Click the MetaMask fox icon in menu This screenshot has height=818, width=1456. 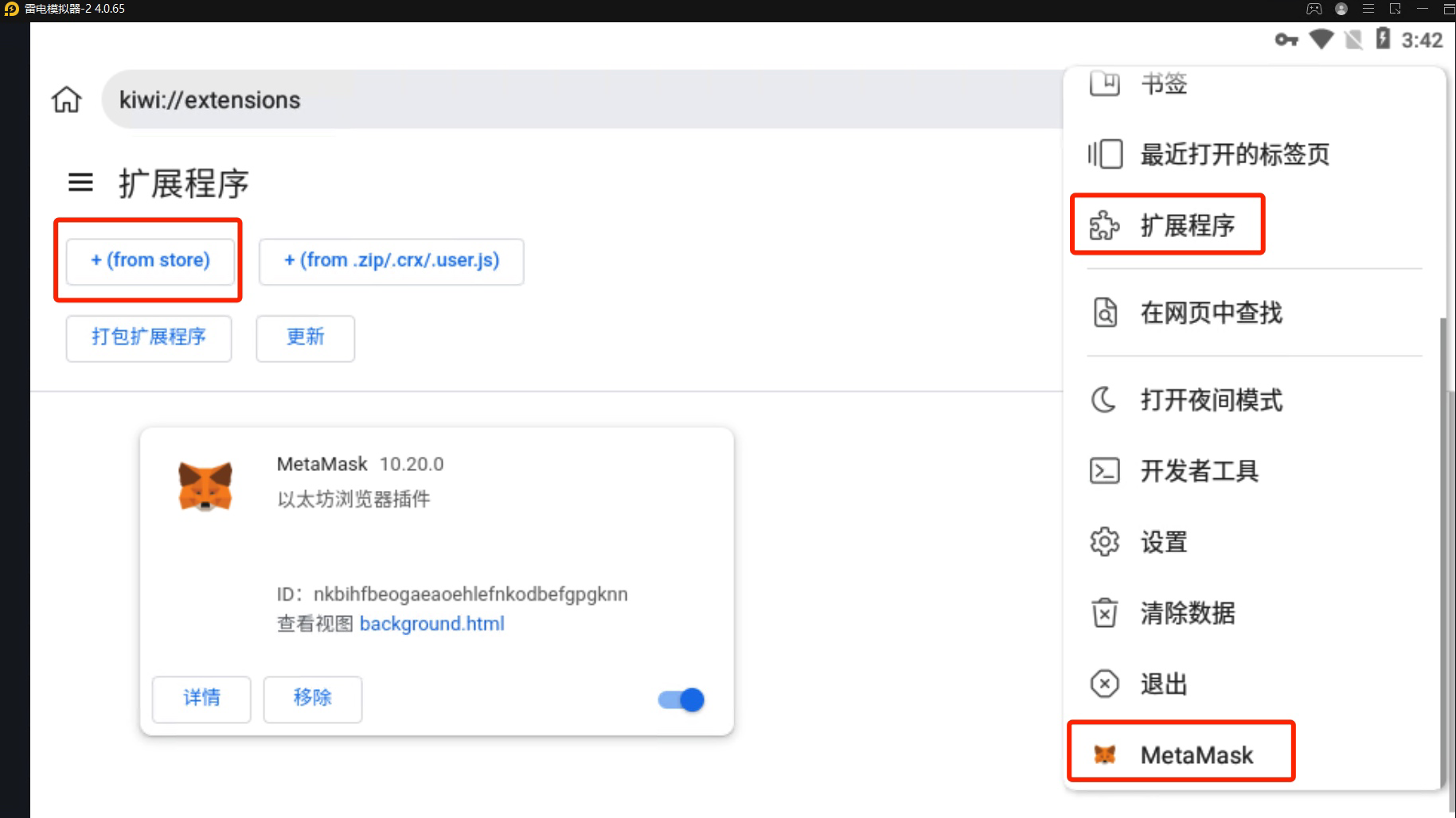pos(1105,754)
